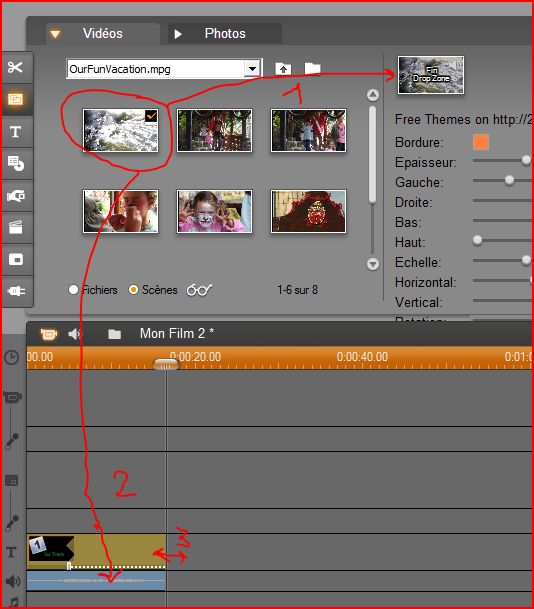
Task: Select the Scènes radio button
Action: (x=133, y=290)
